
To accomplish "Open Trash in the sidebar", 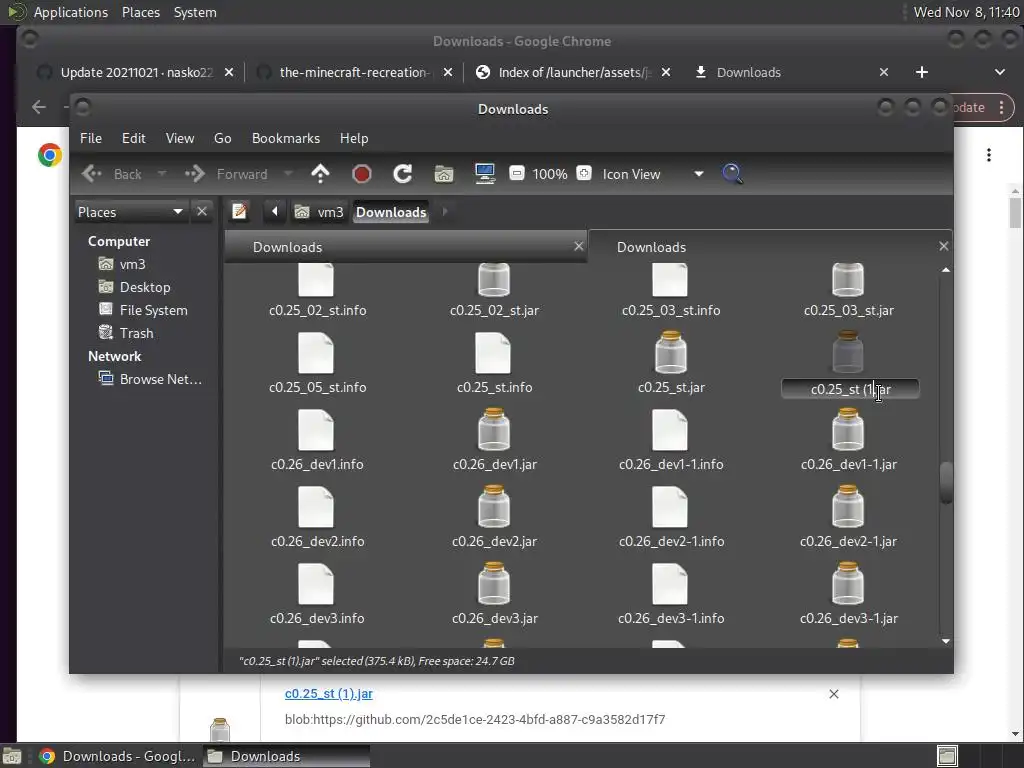I will tap(136, 333).
